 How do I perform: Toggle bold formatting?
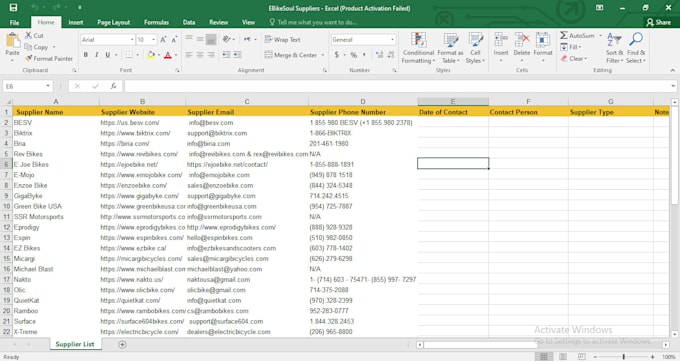point(86,55)
